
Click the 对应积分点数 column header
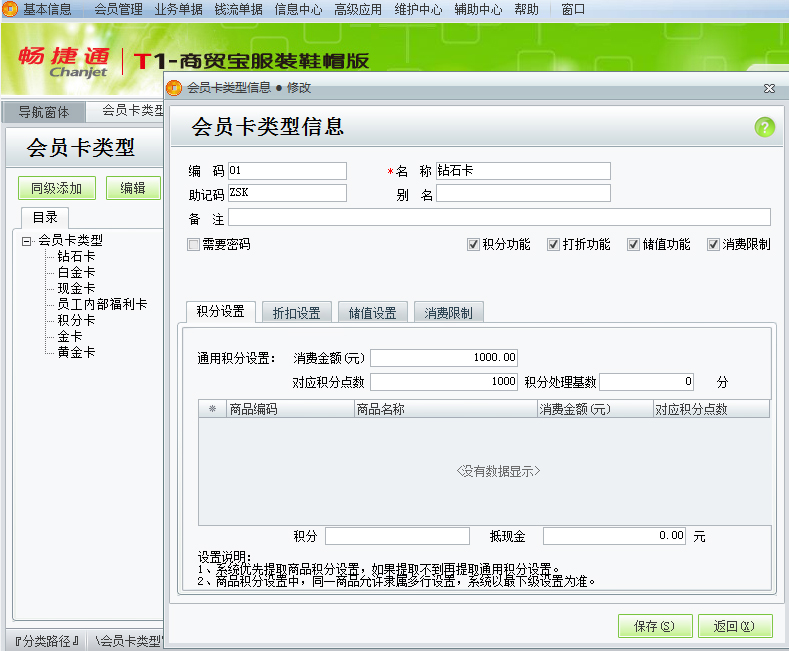click(711, 409)
